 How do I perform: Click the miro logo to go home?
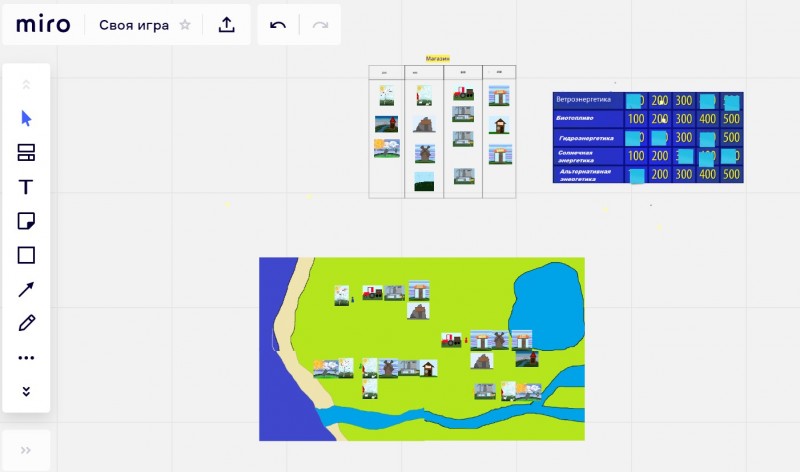point(43,25)
